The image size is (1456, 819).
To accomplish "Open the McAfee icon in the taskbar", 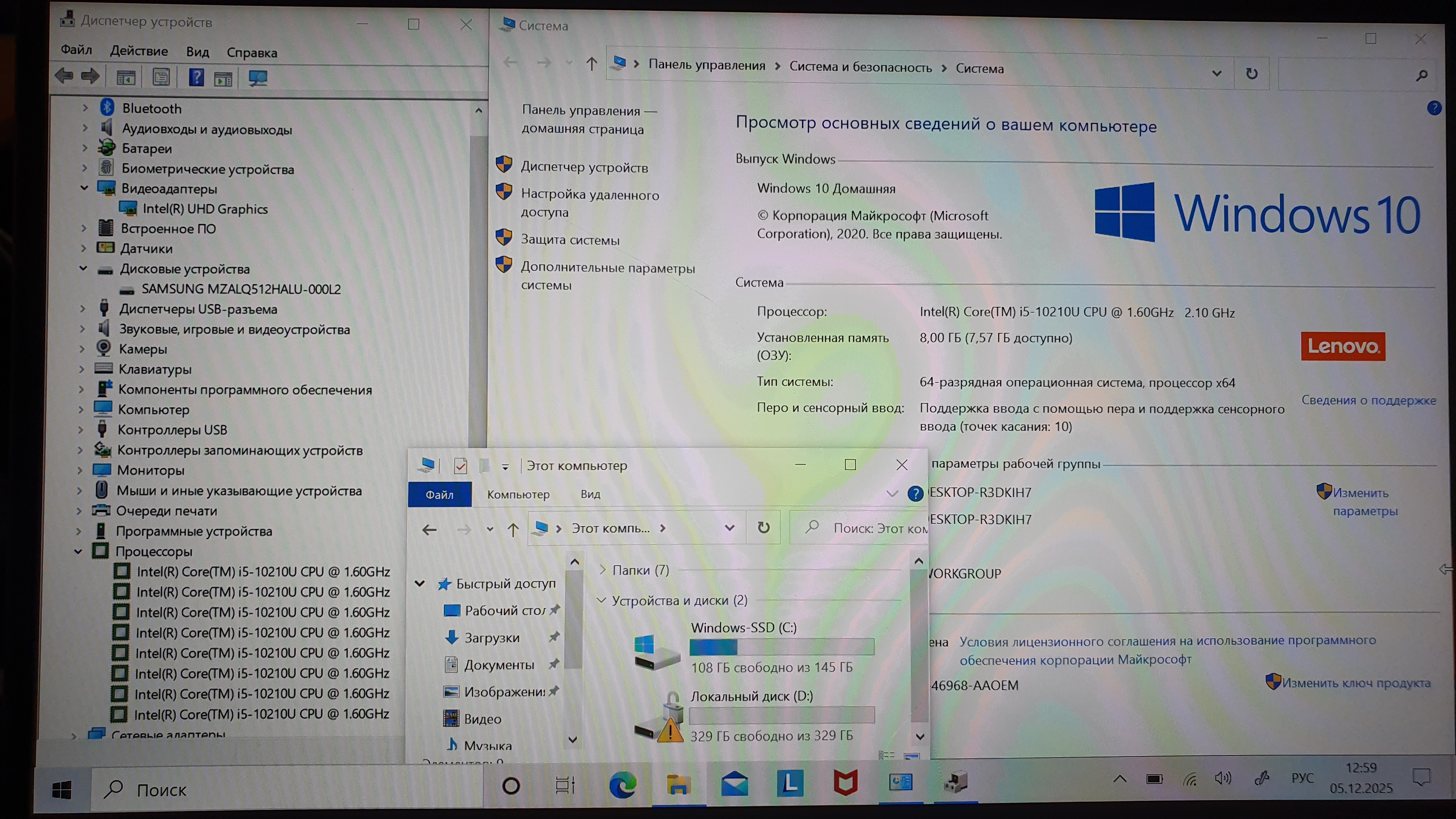I will [846, 783].
